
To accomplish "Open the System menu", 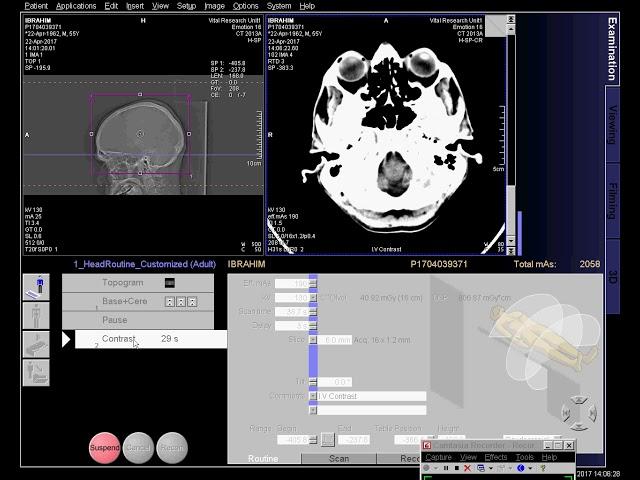I will coord(279,6).
